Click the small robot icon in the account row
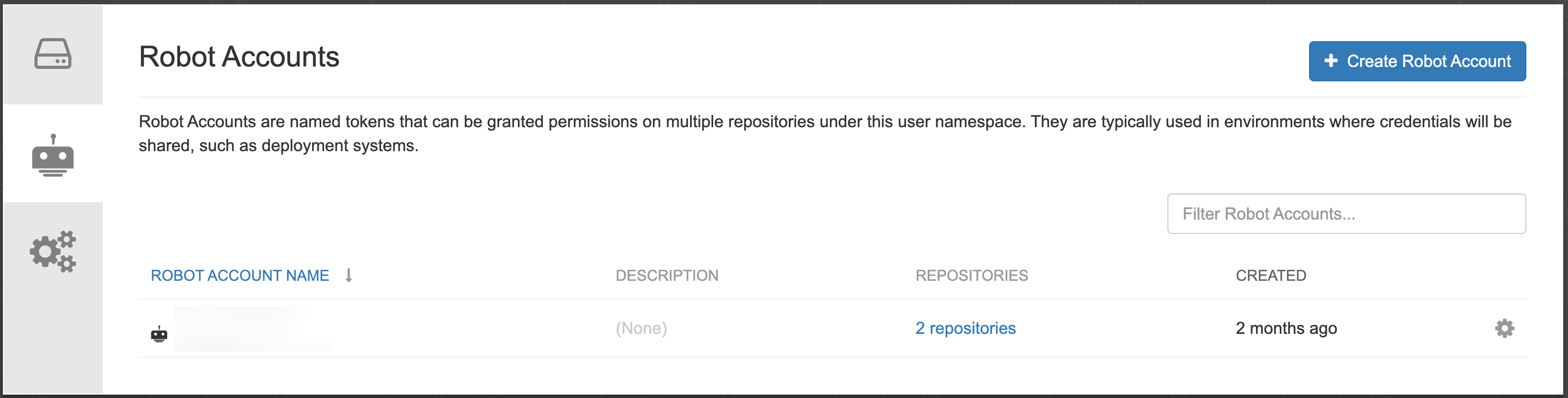The width and height of the screenshot is (1568, 398). (159, 334)
